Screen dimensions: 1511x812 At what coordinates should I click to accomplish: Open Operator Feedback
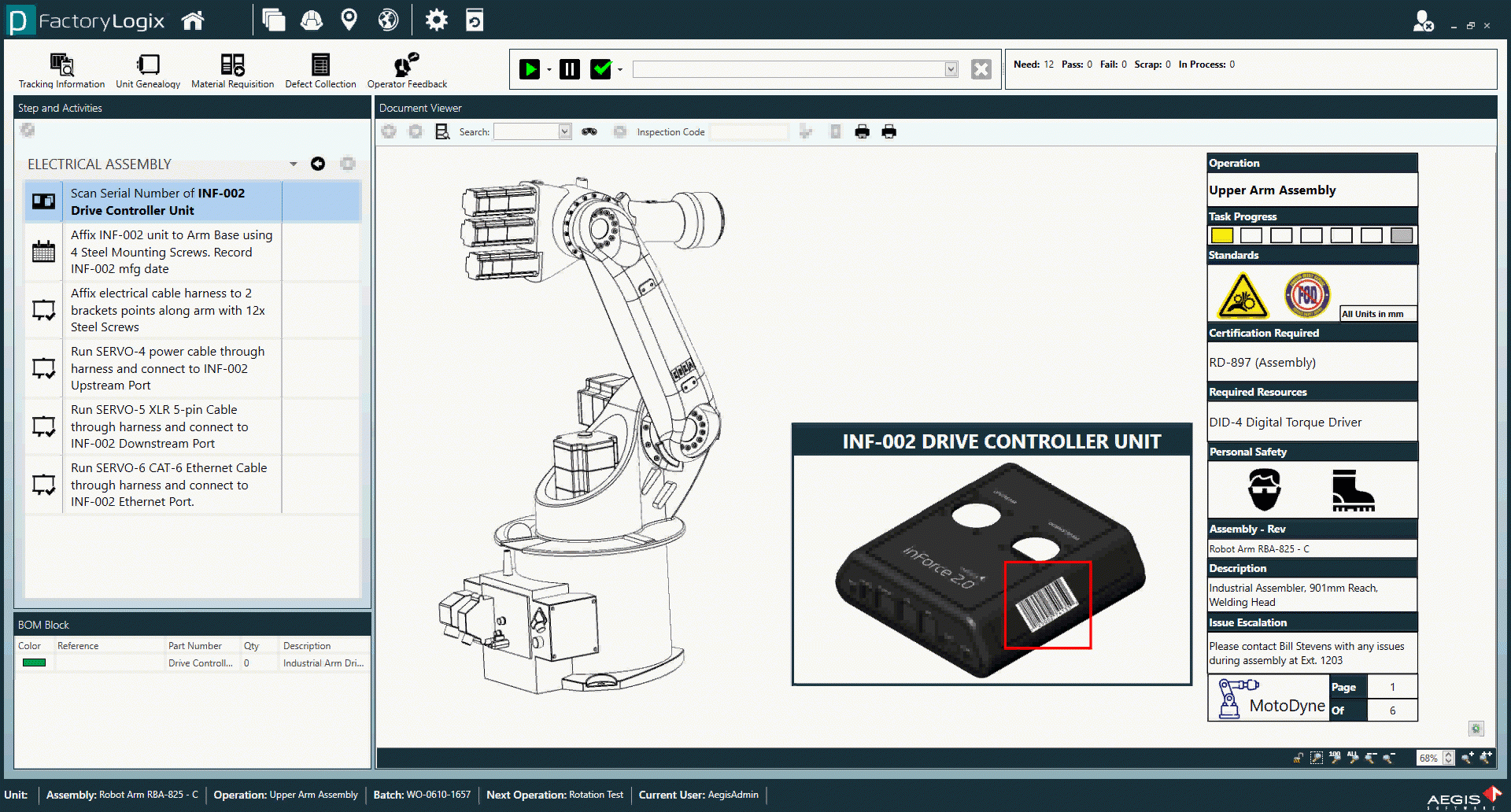[407, 71]
